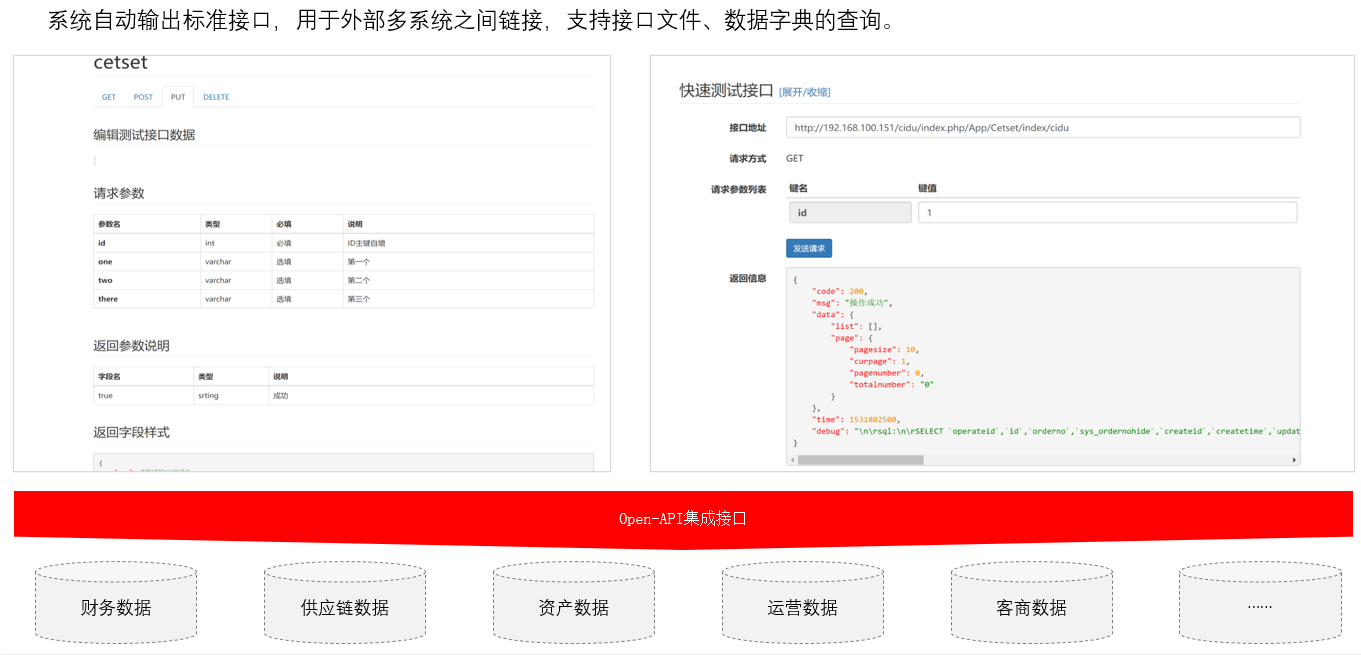Click the 返回参数说明 heading
Screen dimensions: 1361x655
tap(132, 346)
